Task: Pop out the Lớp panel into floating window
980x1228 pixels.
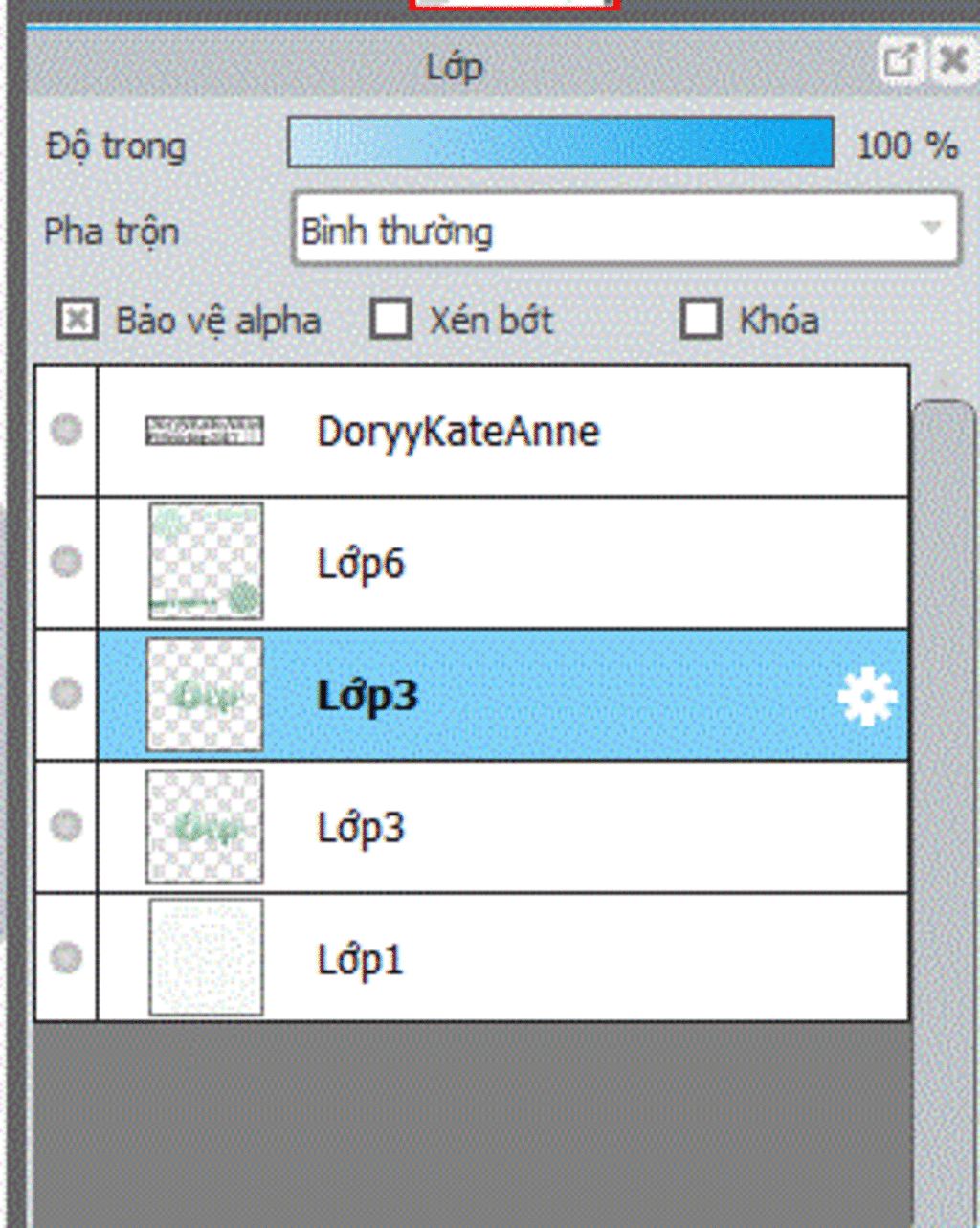Action: pyautogui.click(x=899, y=62)
